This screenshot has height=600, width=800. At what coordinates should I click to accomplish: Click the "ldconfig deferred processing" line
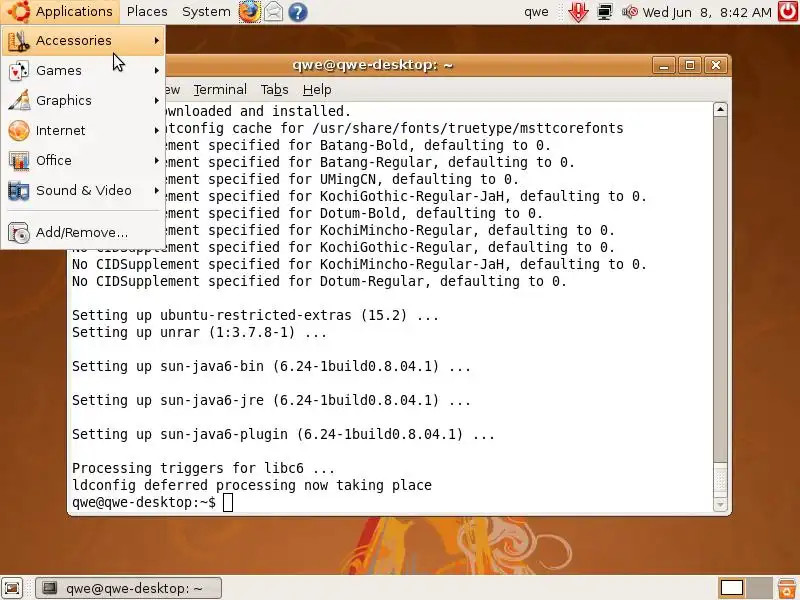pyautogui.click(x=252, y=485)
